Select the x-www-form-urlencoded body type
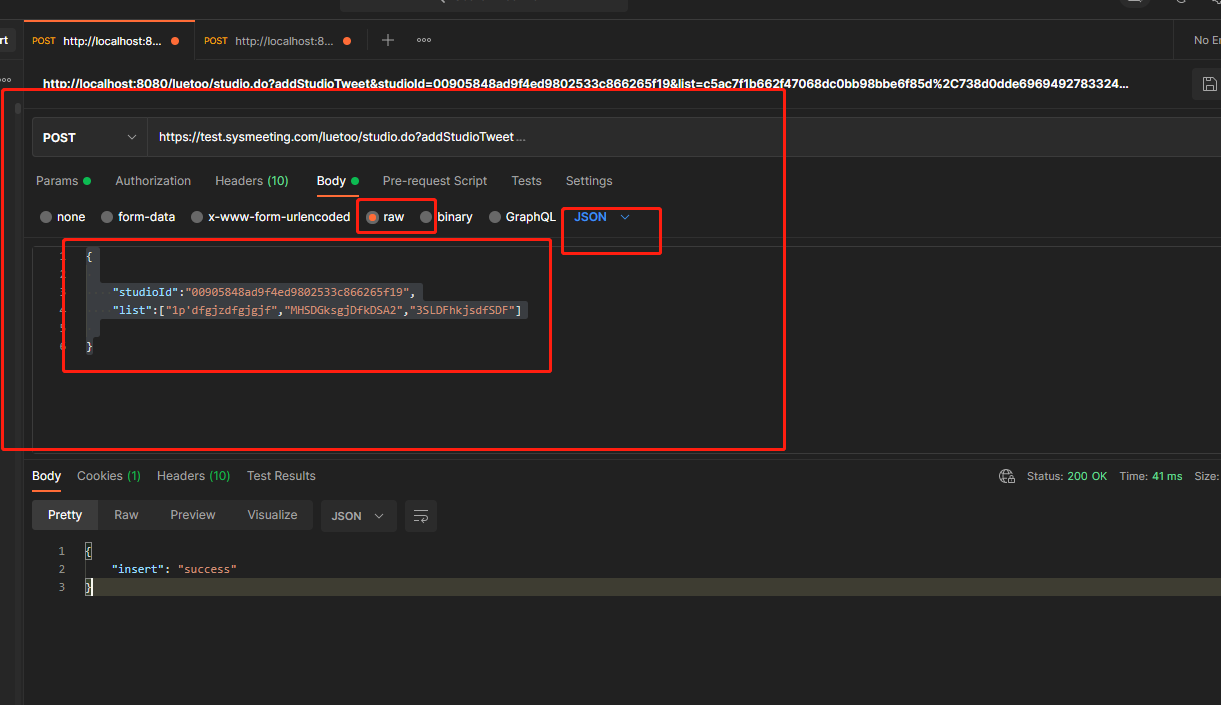 (x=271, y=217)
